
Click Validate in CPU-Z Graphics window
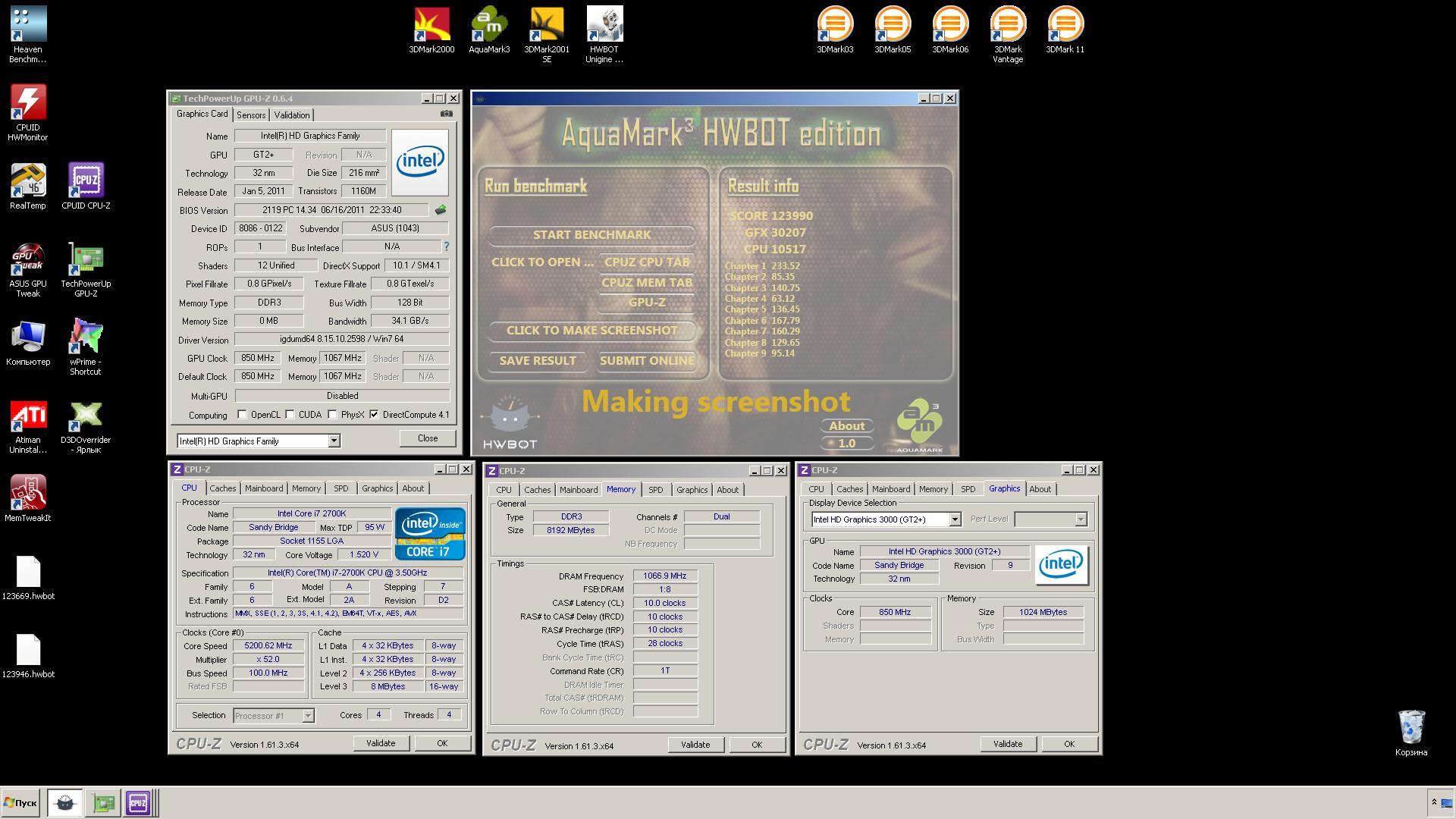coord(1008,744)
